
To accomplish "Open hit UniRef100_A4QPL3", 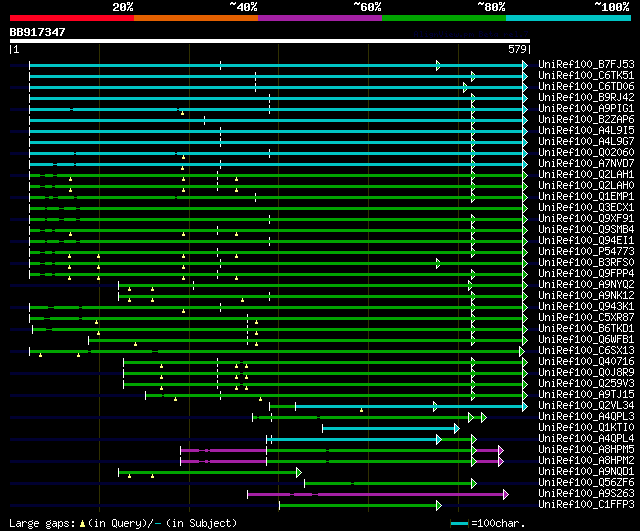I will [586, 417].
